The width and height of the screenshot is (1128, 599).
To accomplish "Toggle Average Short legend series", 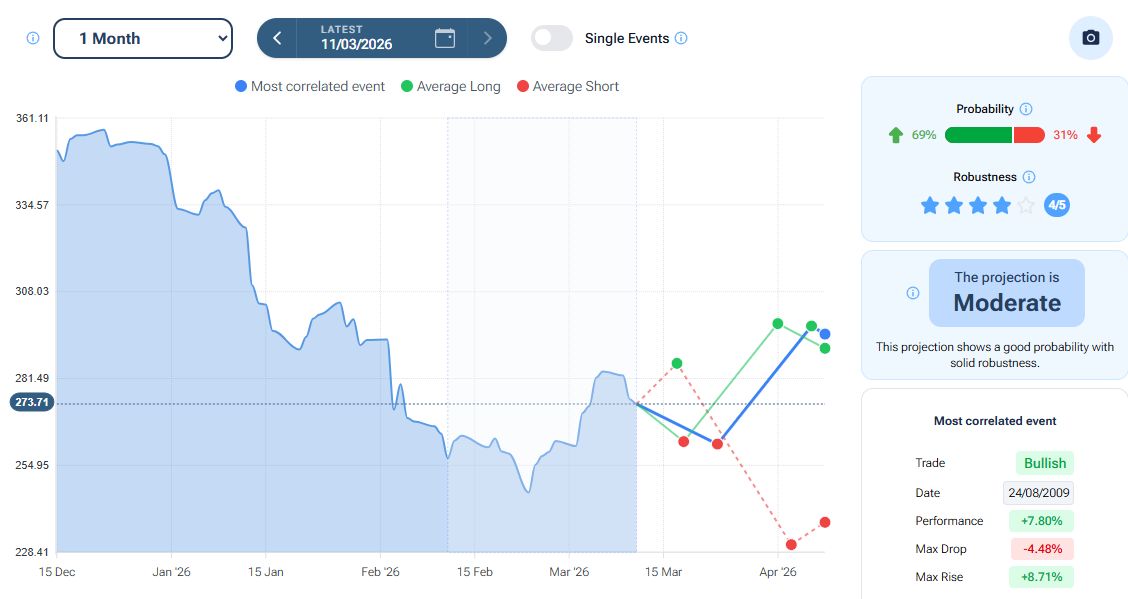I will point(567,87).
